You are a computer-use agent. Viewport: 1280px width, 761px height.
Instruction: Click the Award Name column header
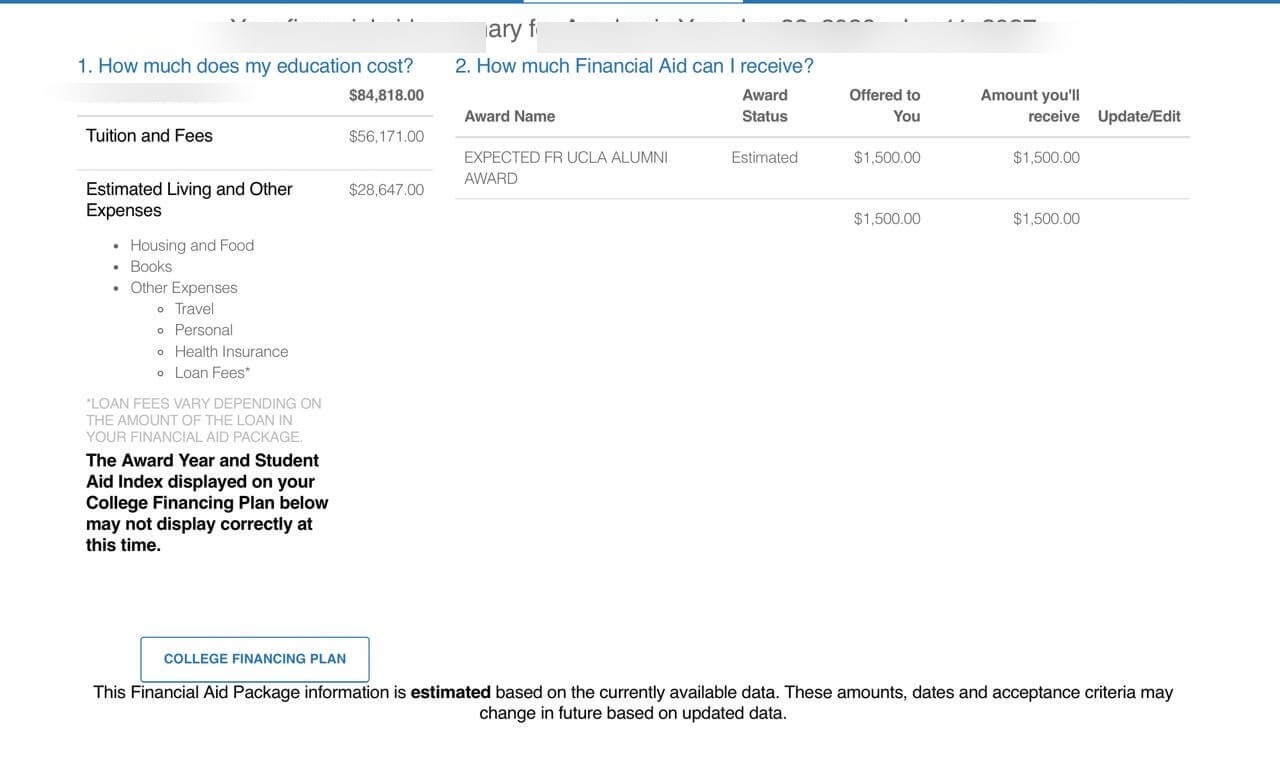509,116
